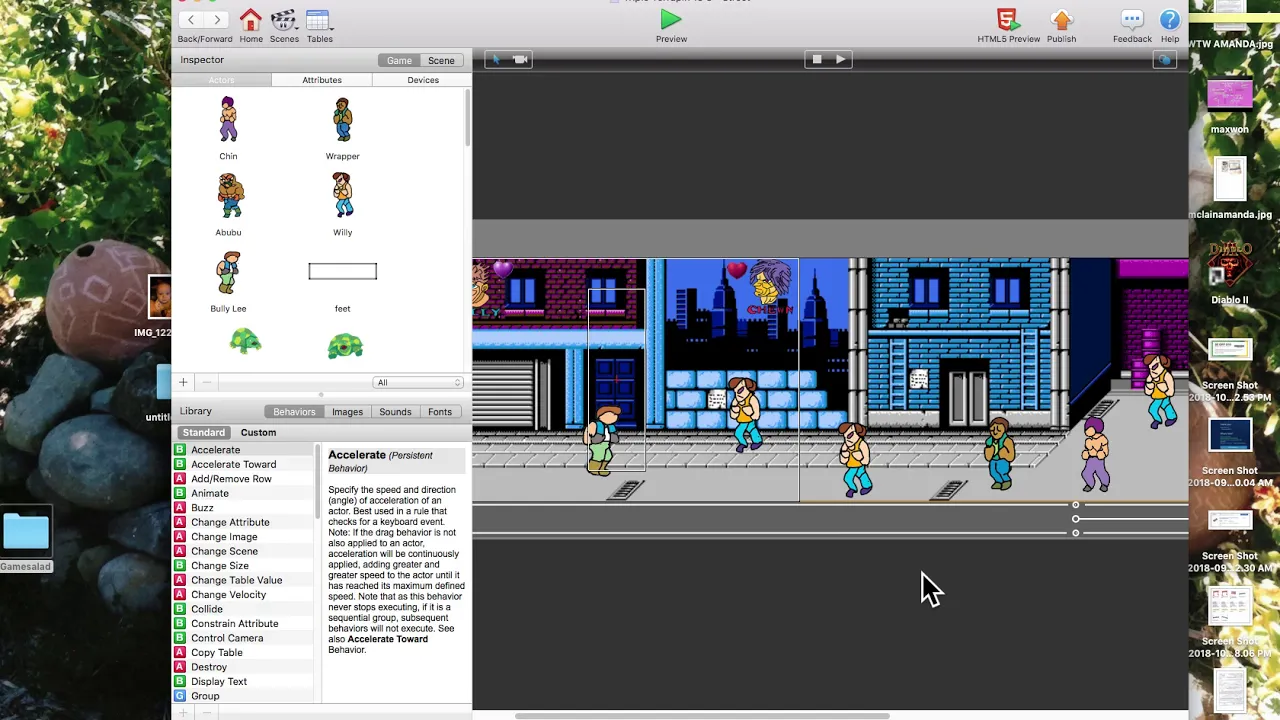Switch Inspector to Game mode

399,60
